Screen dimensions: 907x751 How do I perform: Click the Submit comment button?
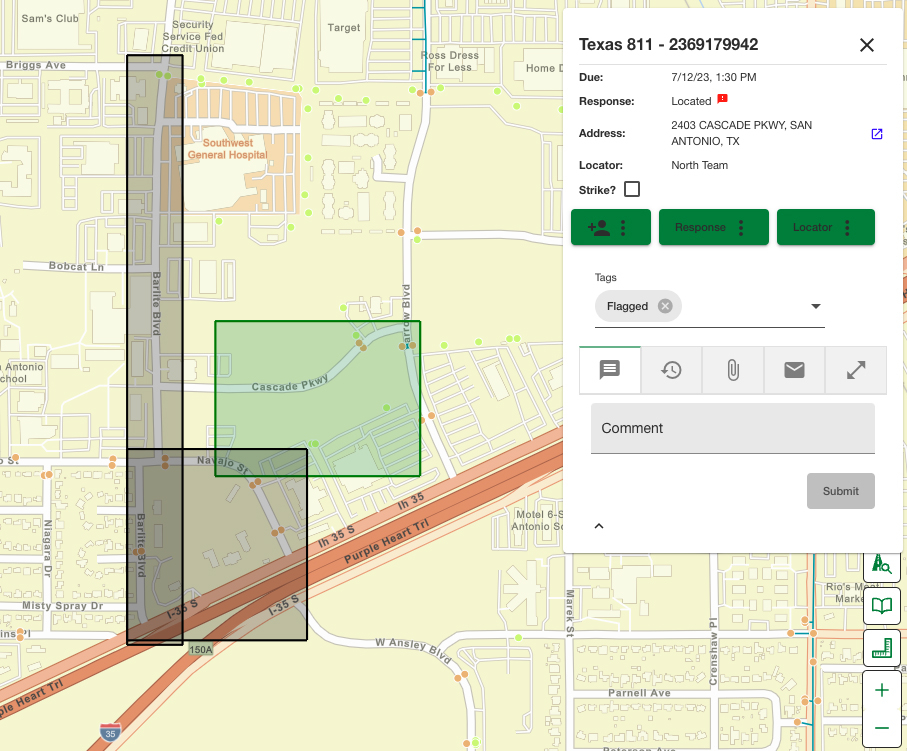[x=840, y=491]
